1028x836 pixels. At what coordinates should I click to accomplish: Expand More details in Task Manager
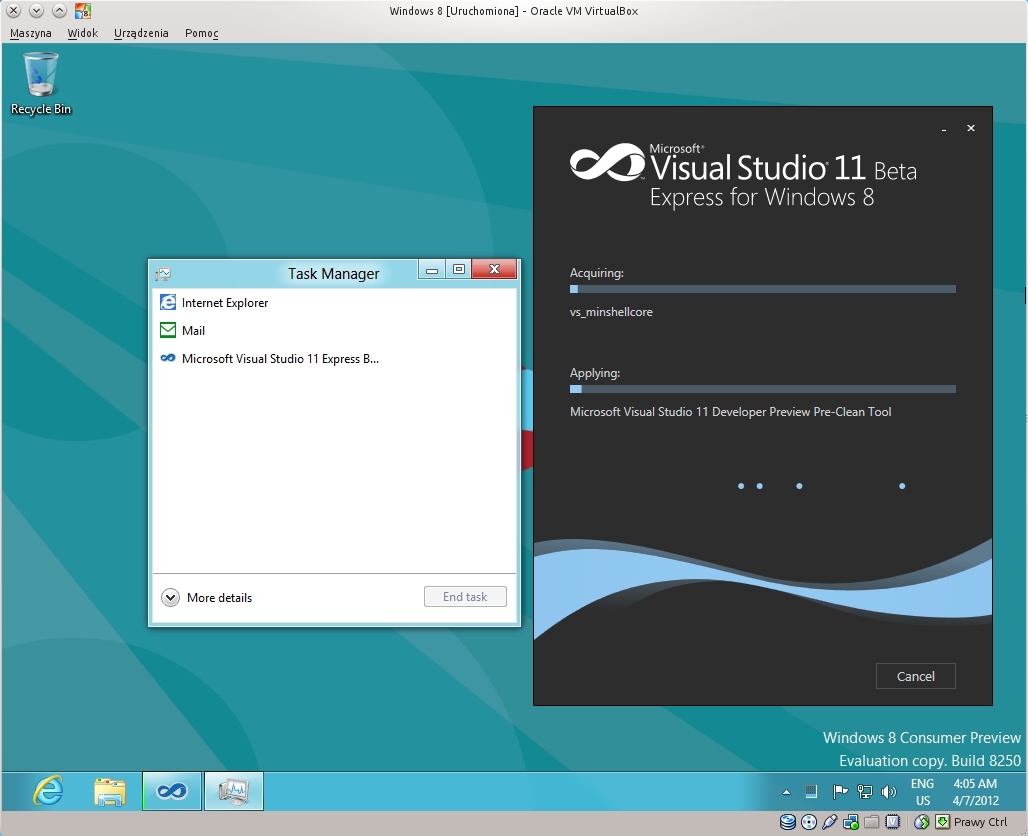coord(207,597)
